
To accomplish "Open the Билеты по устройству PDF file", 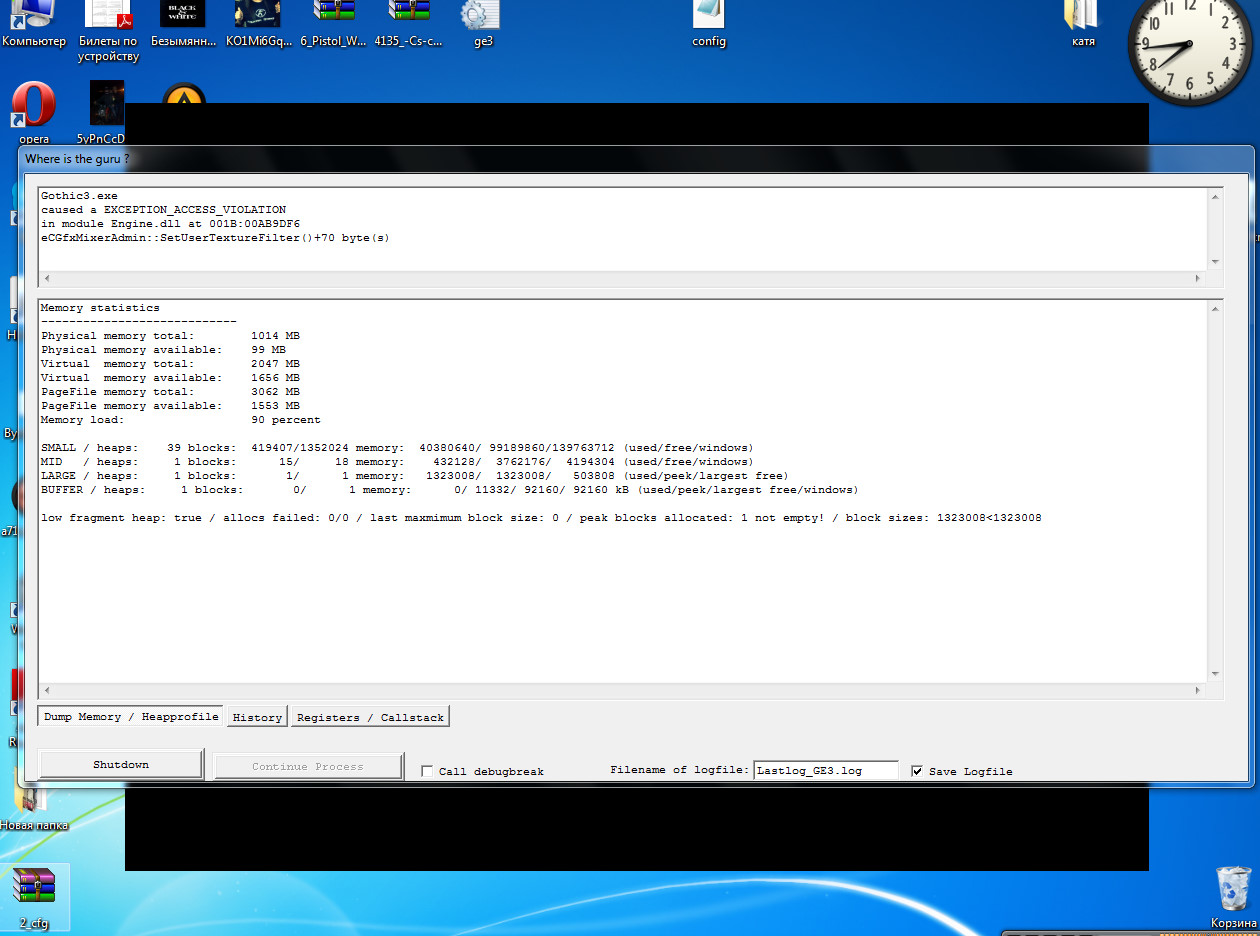I will tap(108, 32).
